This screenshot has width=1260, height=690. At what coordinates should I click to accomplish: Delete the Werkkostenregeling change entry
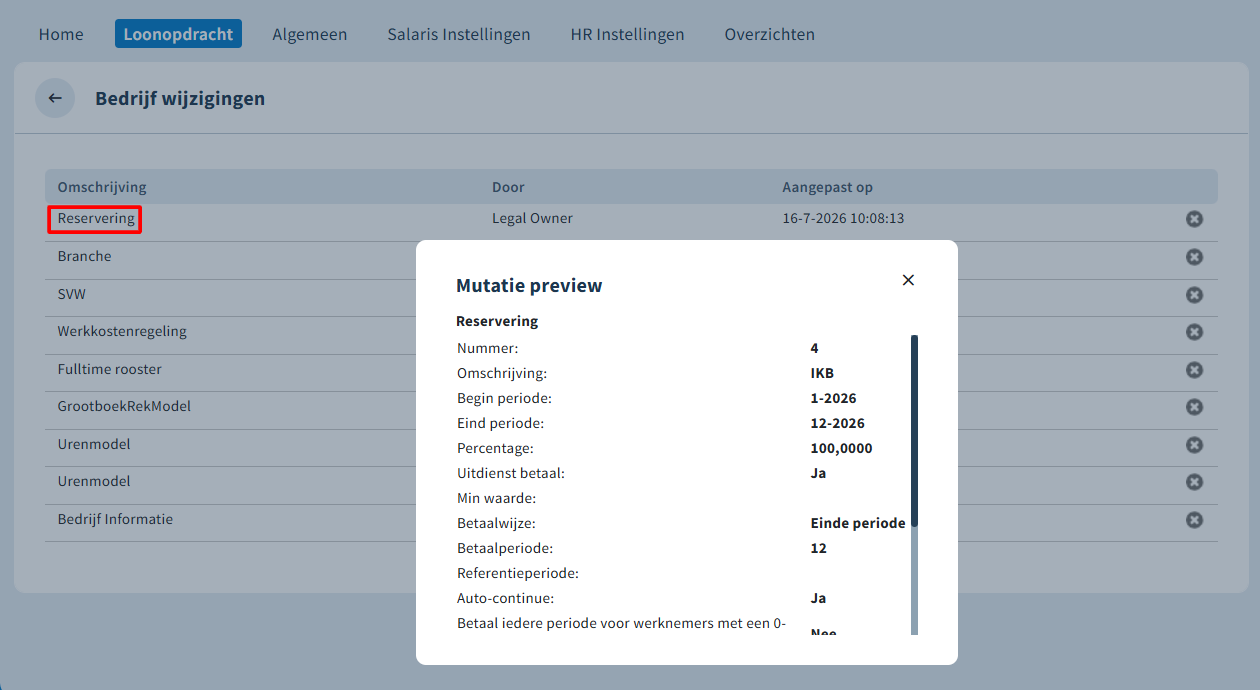pyautogui.click(x=1194, y=332)
